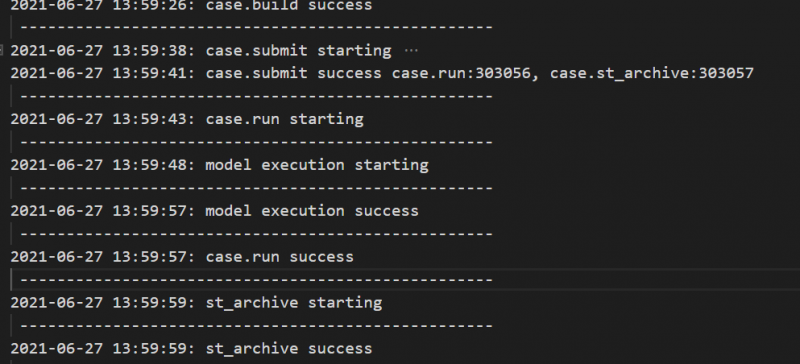Image resolution: width=800 pixels, height=364 pixels.
Task: Click the words case.submit success
Action: [x=293, y=74]
